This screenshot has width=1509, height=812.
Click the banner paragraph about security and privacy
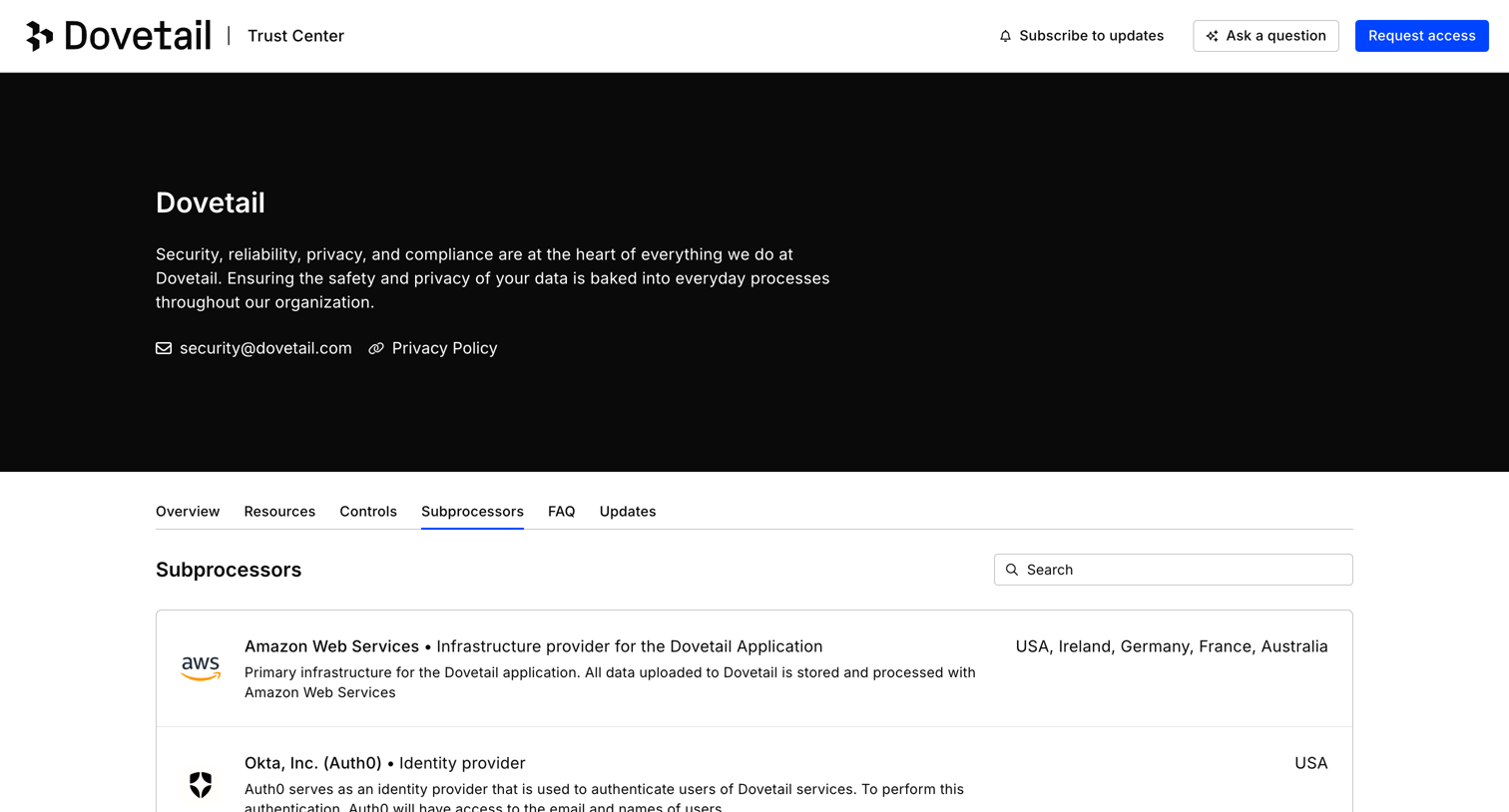click(x=493, y=278)
